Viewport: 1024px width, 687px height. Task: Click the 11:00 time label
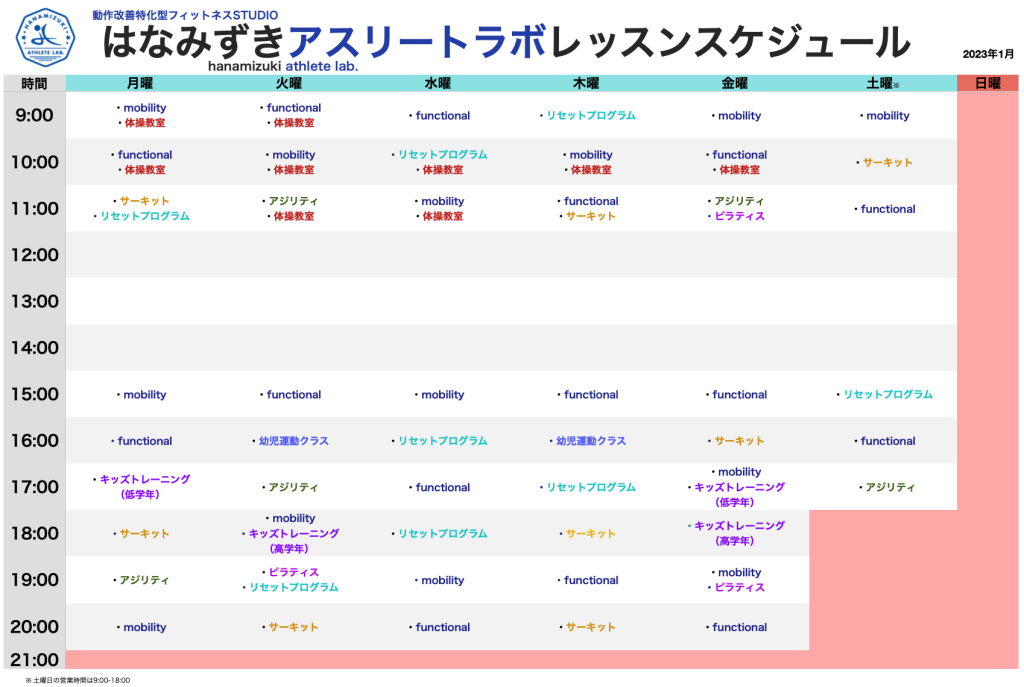pos(35,208)
